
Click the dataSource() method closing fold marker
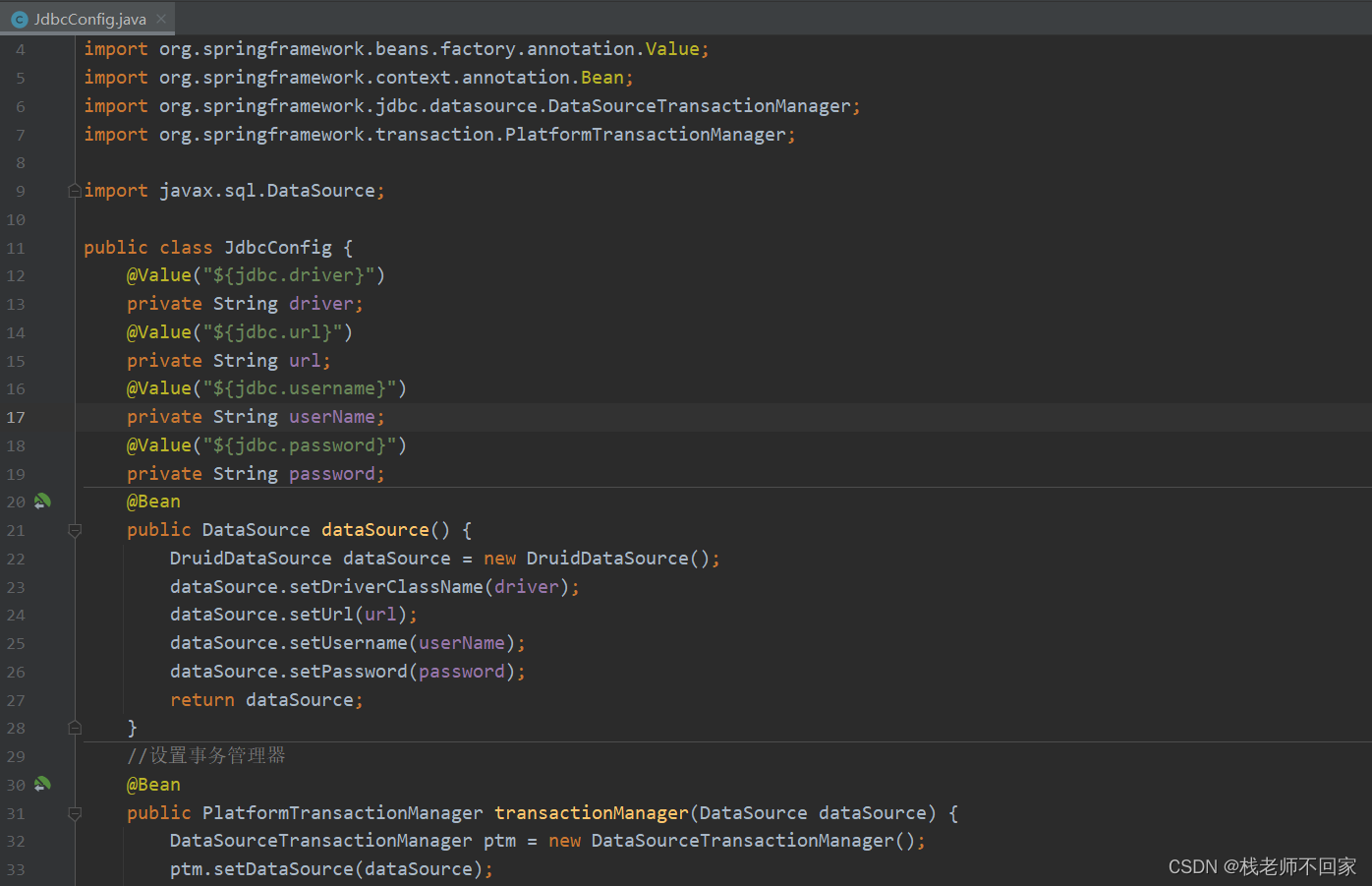tap(75, 728)
